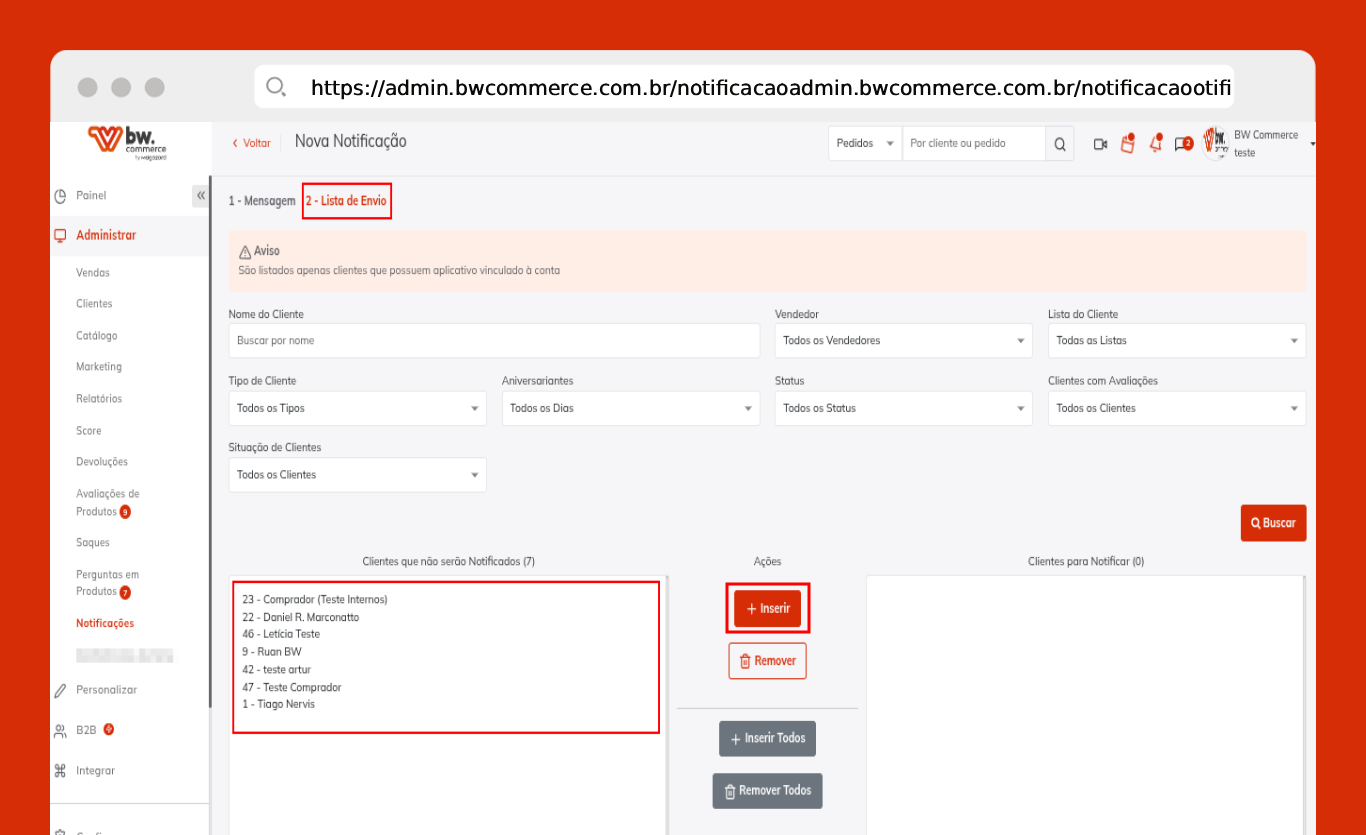Click the Painel pie chart icon
The height and width of the screenshot is (835, 1366).
click(x=60, y=196)
